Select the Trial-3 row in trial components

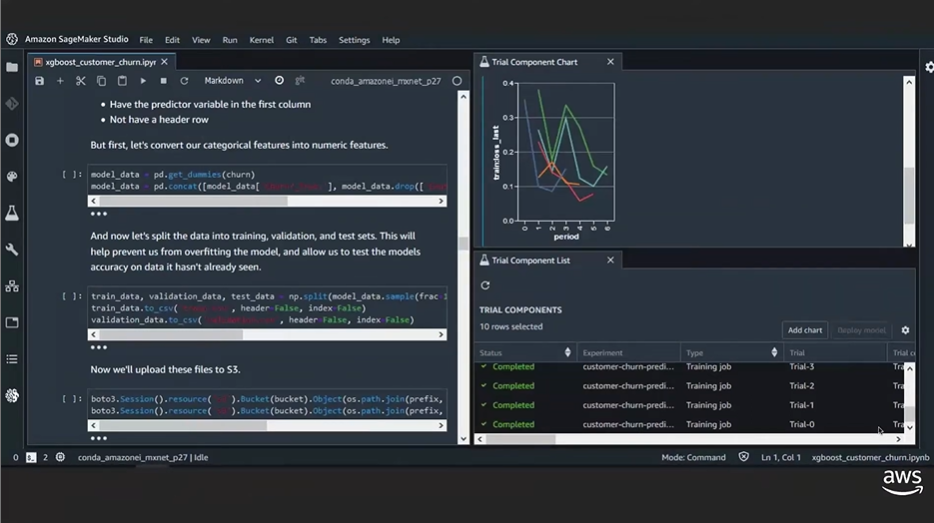point(689,367)
